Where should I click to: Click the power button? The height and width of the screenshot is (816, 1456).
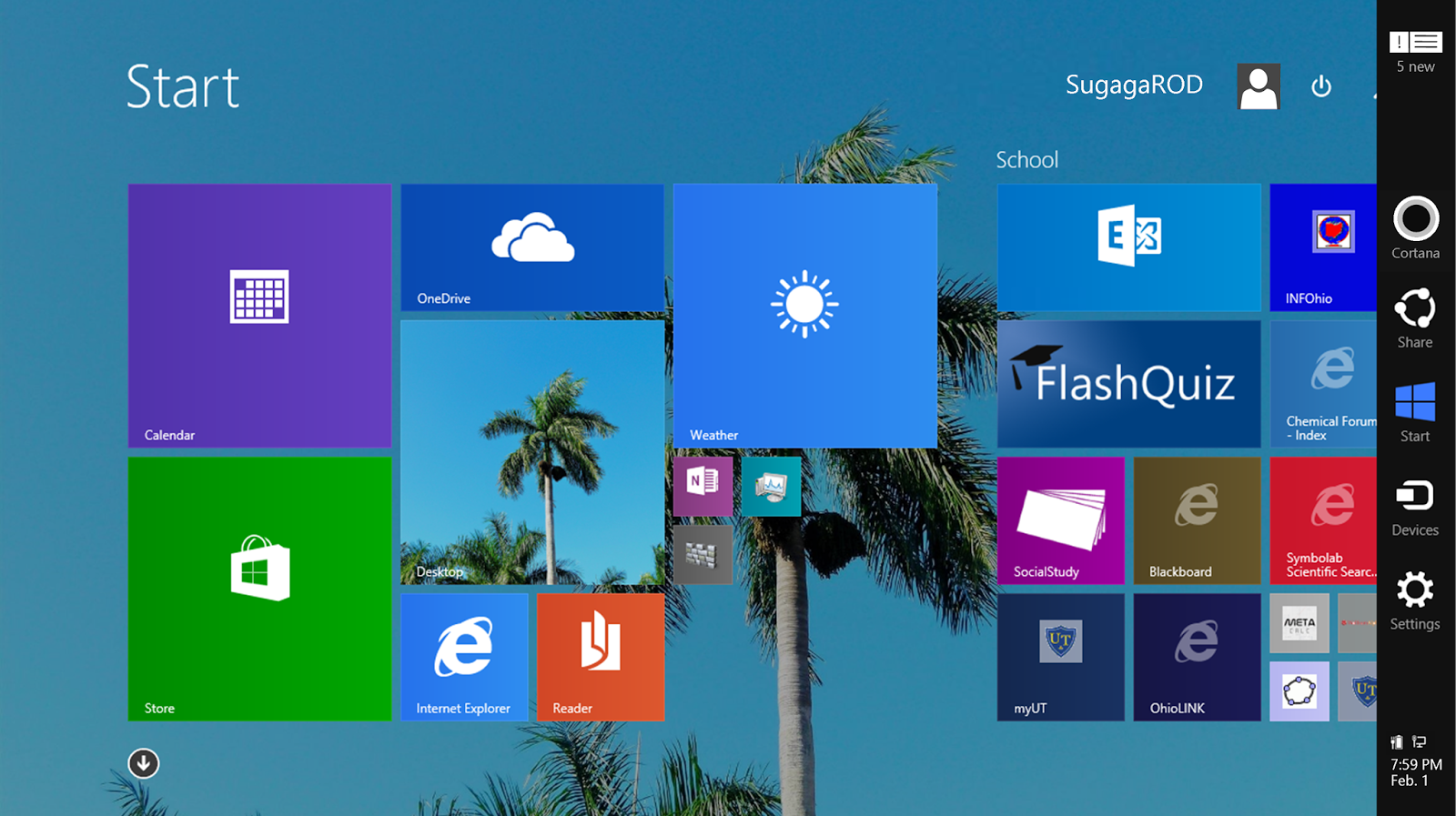[x=1321, y=86]
